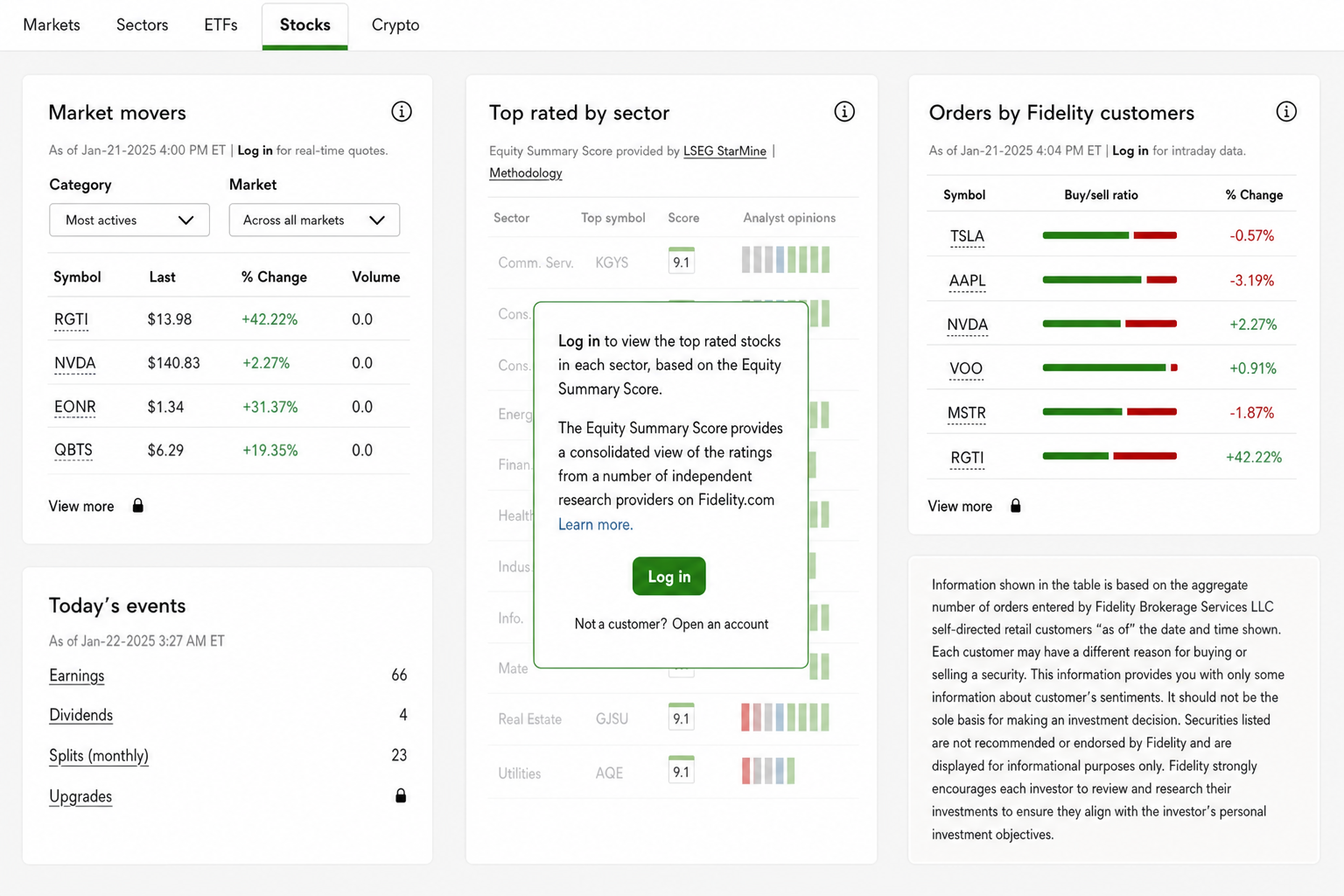Click the Earnings count 66
This screenshot has height=896, width=1344.
399,675
